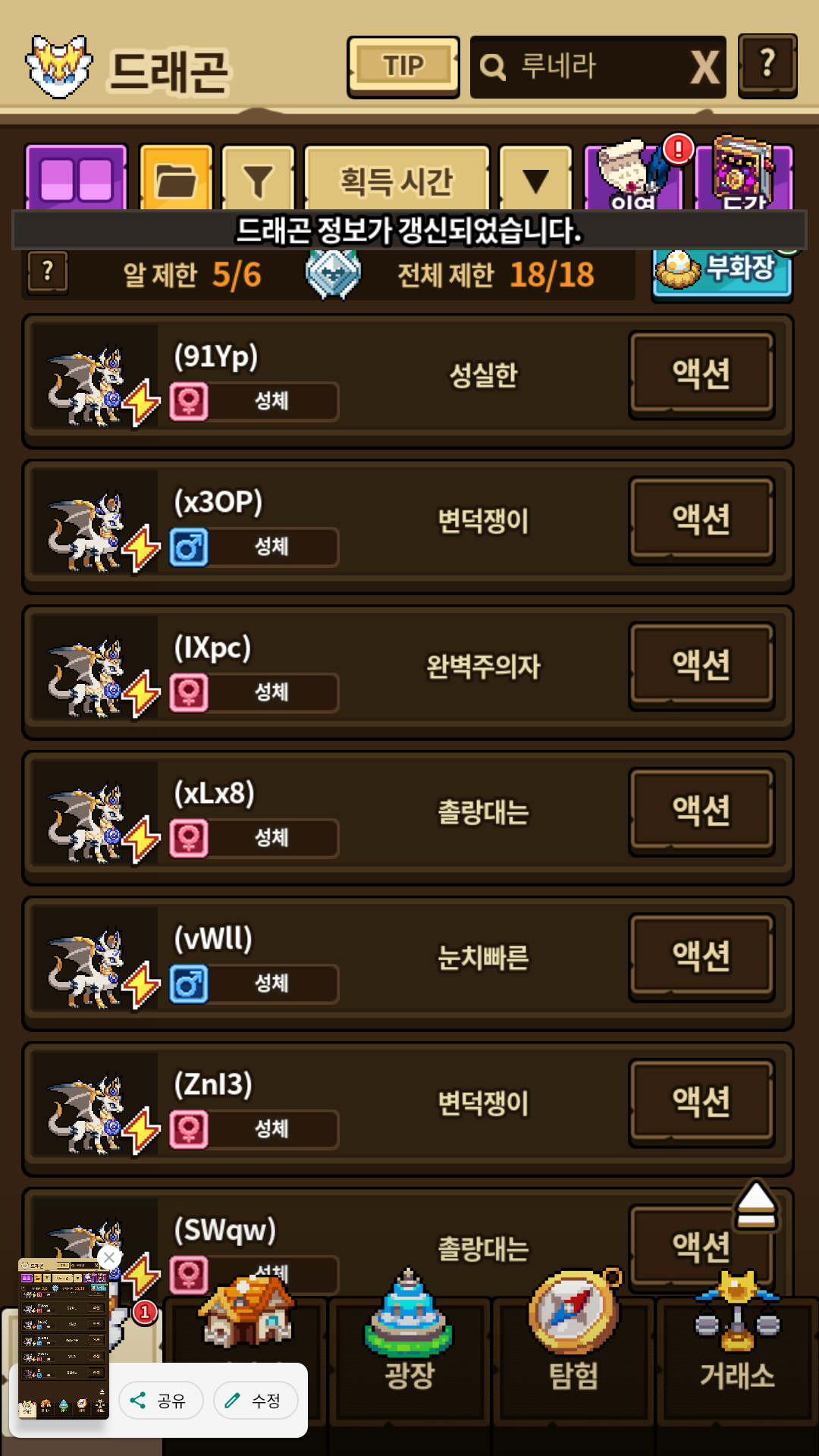Viewport: 819px width, 1456px height.
Task: Open the scroll quest icon with alert
Action: [634, 176]
